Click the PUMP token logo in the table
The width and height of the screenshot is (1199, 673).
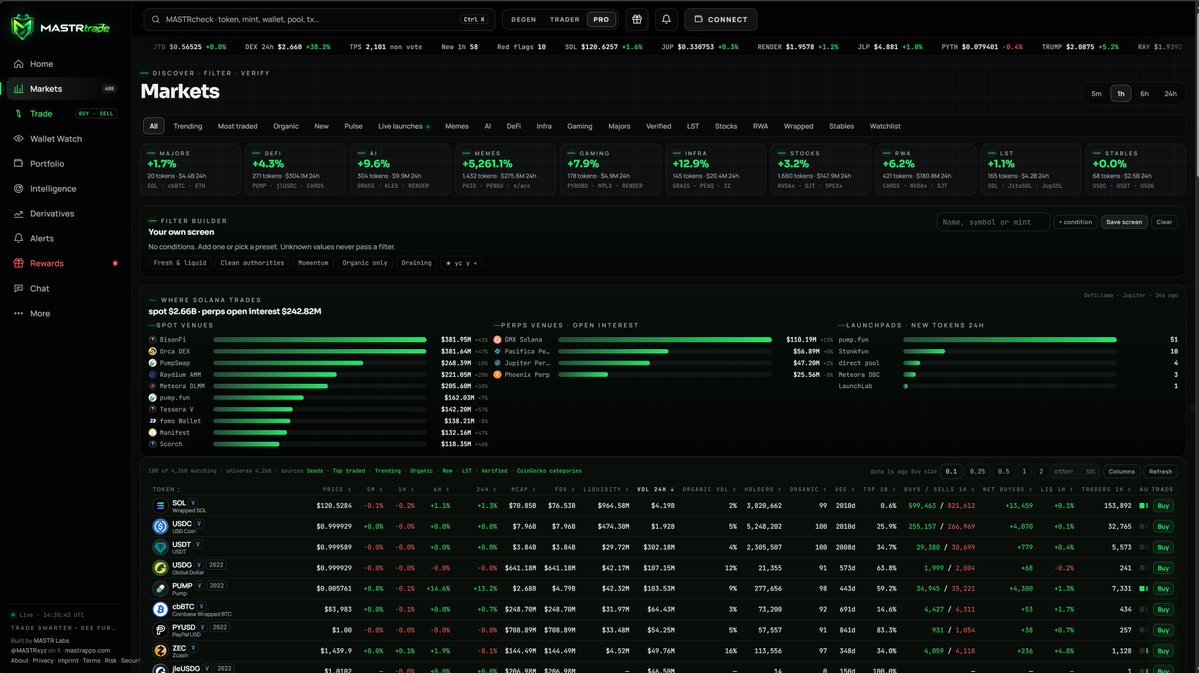pos(160,588)
